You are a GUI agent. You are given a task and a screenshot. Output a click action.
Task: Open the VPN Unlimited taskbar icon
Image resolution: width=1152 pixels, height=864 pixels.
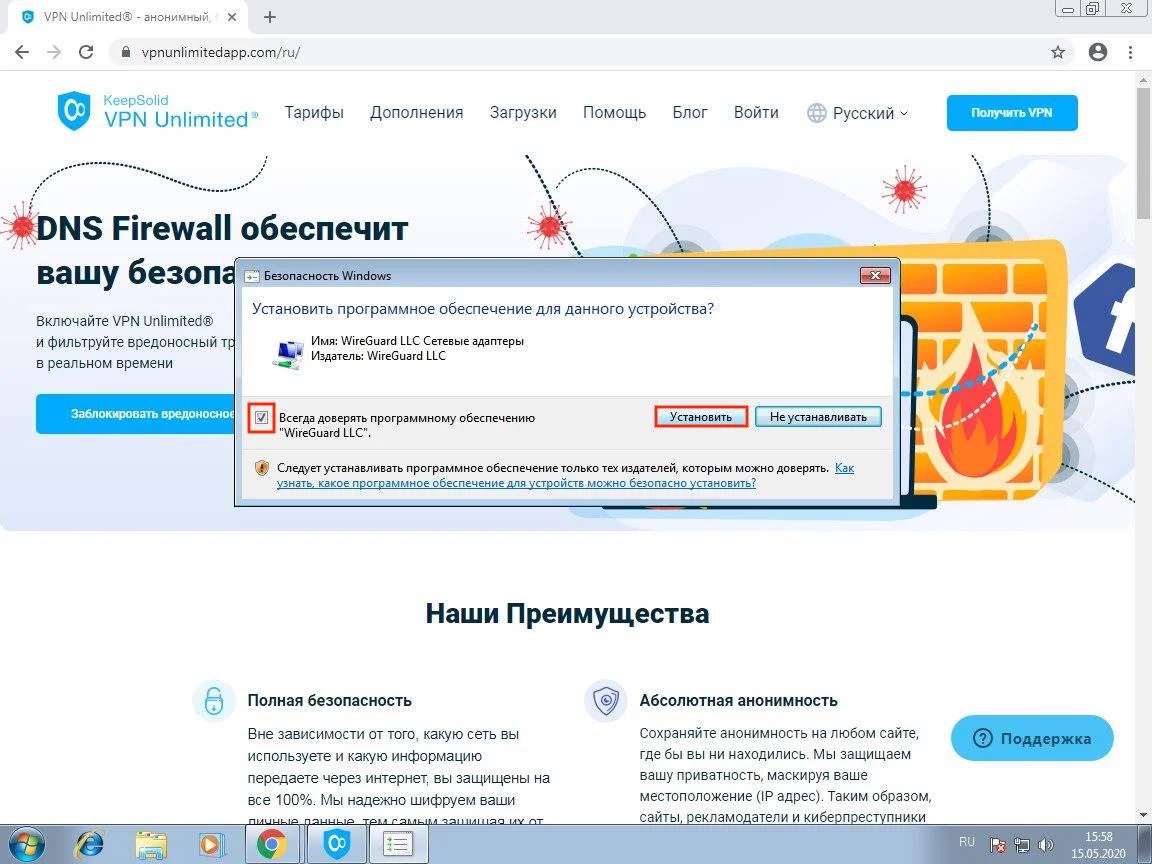(x=337, y=844)
